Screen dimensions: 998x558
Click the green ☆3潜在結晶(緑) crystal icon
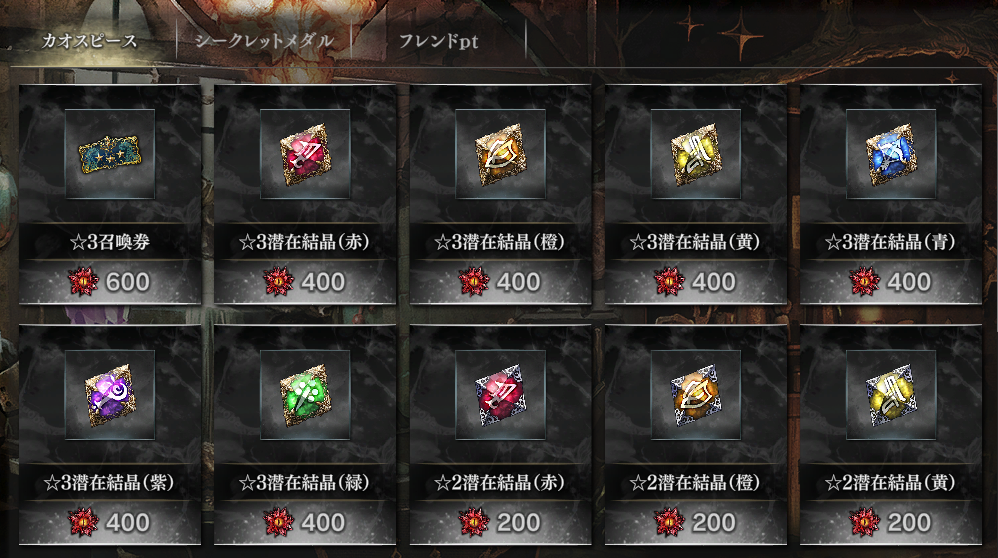tap(305, 394)
